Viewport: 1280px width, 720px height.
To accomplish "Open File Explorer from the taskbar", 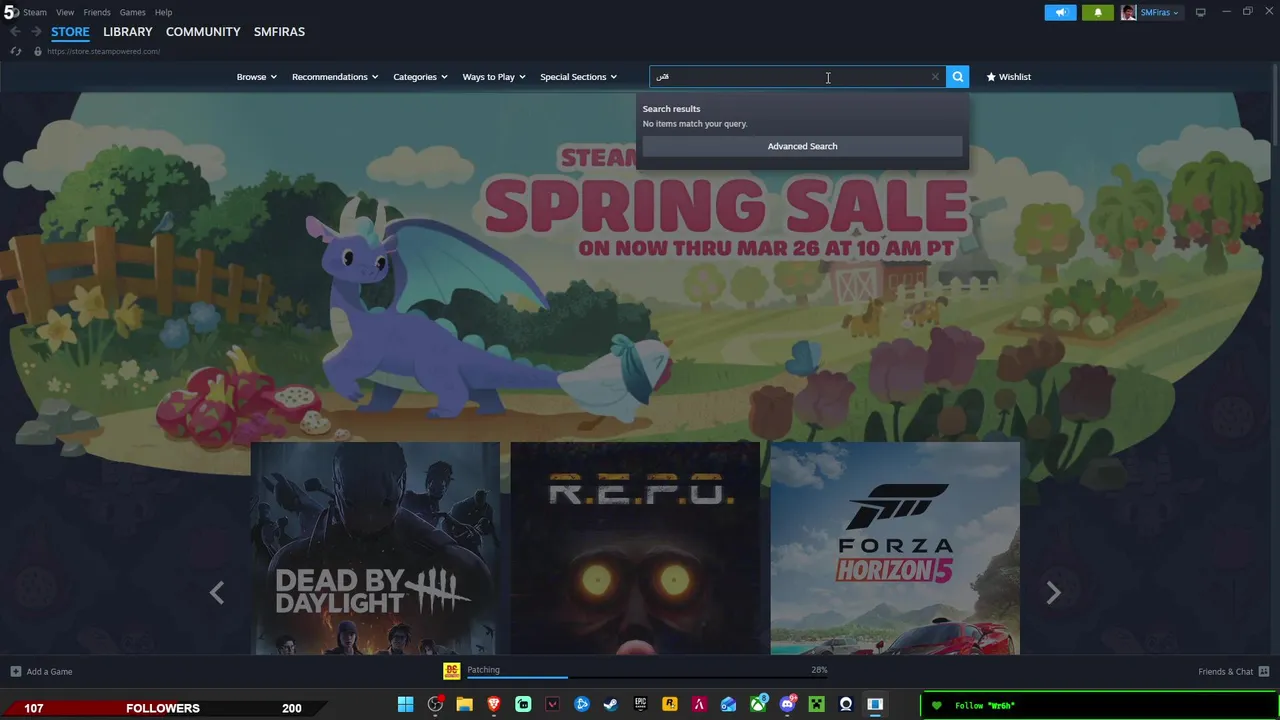I will 464,705.
